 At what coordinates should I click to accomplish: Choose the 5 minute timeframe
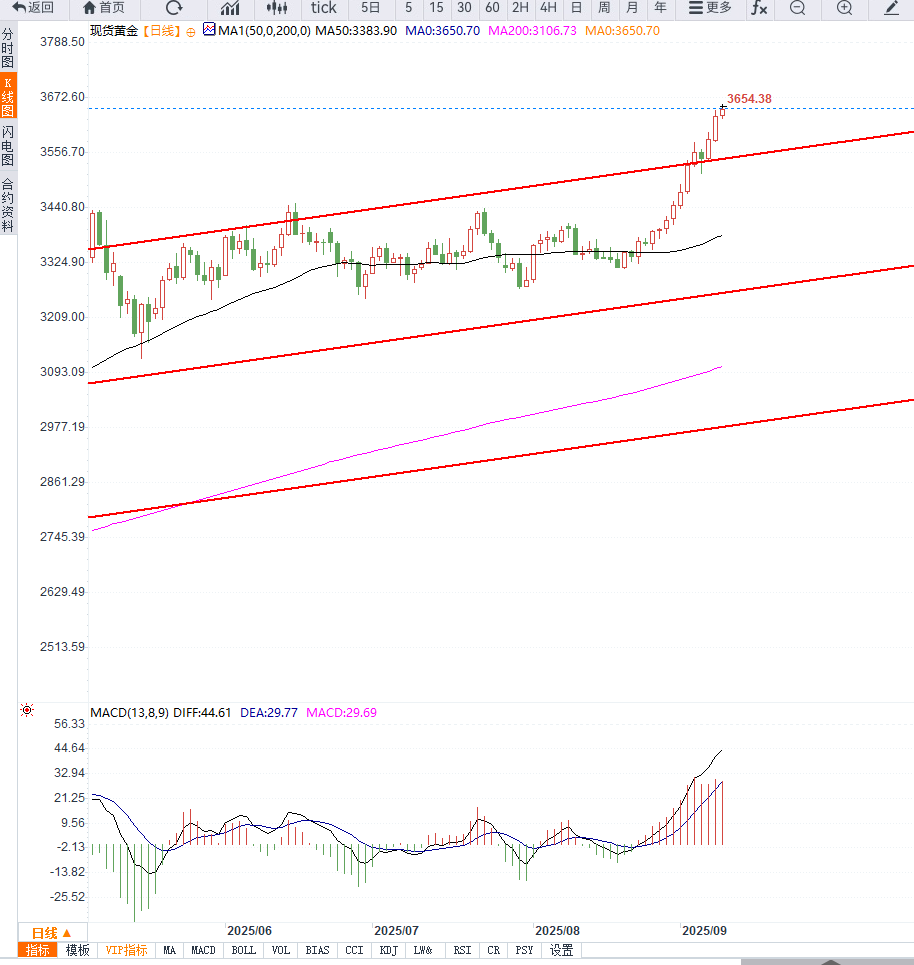tap(408, 8)
